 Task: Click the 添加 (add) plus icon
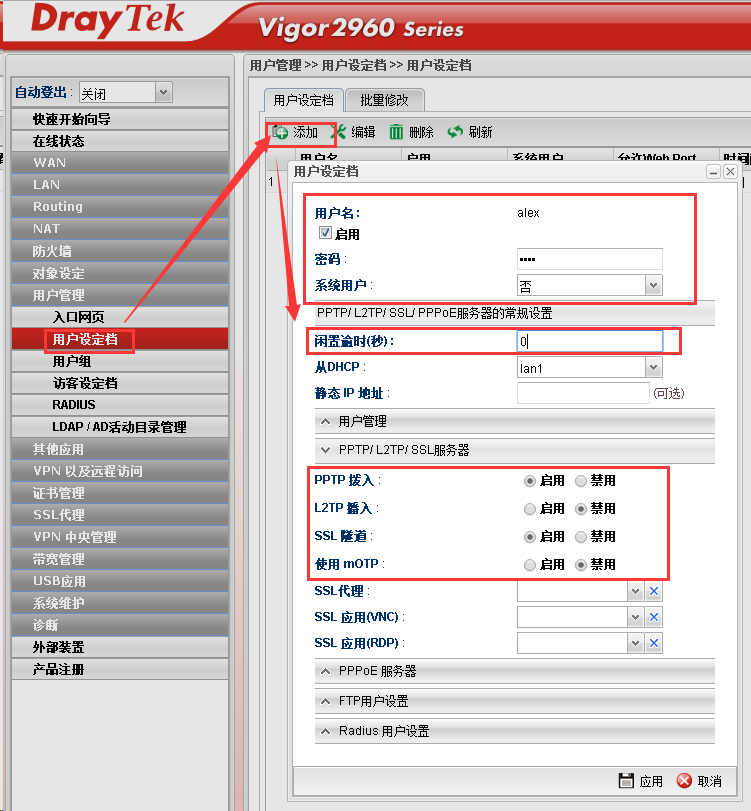(280, 132)
